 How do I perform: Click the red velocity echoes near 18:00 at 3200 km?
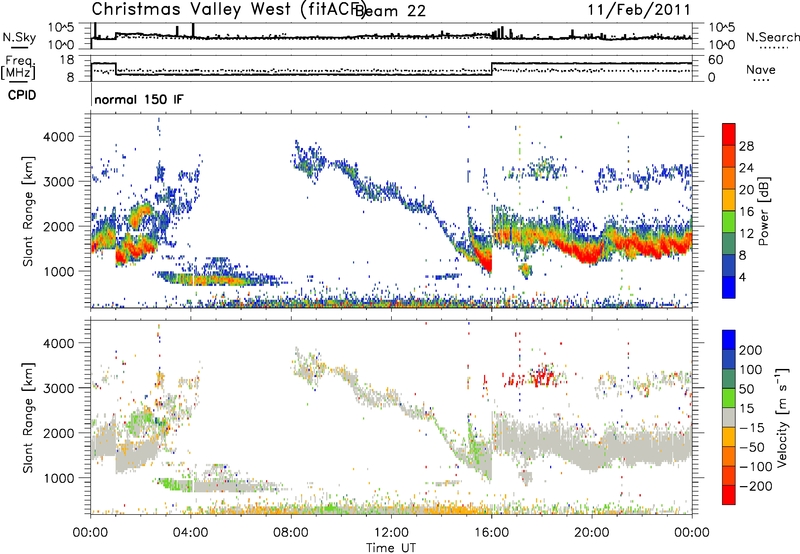[543, 376]
